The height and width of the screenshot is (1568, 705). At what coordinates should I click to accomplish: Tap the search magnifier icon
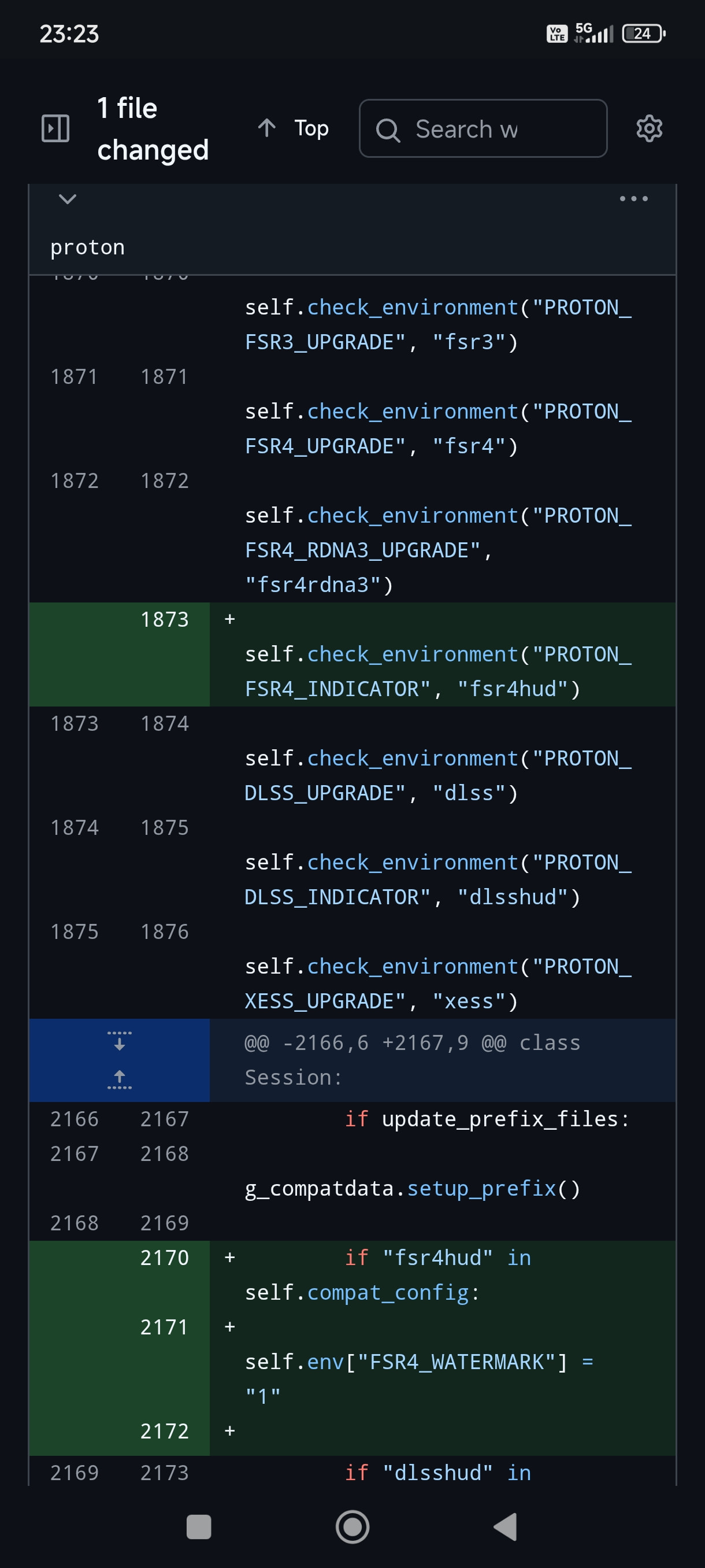pos(388,130)
